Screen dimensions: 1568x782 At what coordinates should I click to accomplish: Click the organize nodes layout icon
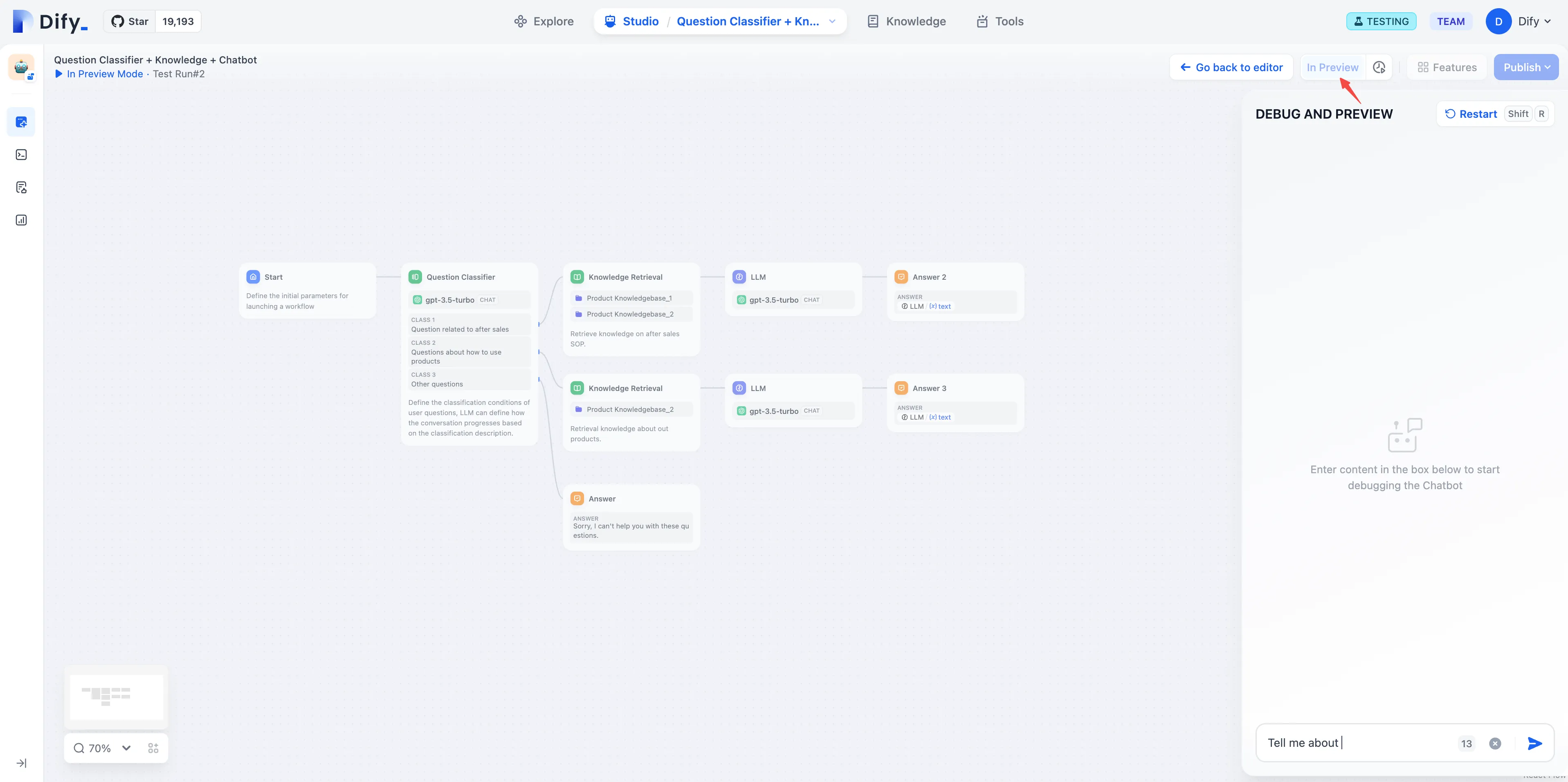click(153, 748)
